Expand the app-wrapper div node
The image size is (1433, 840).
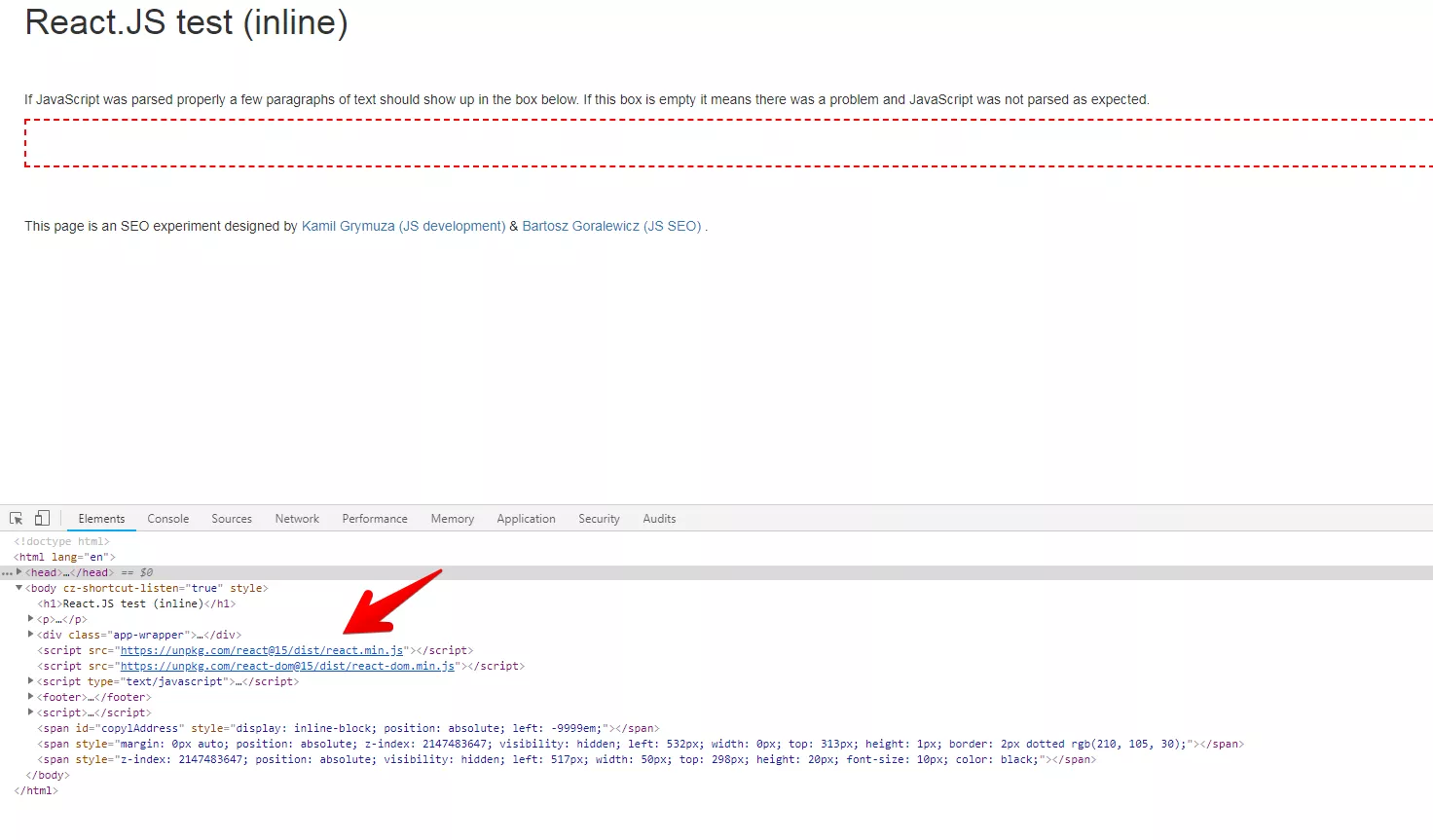30,635
